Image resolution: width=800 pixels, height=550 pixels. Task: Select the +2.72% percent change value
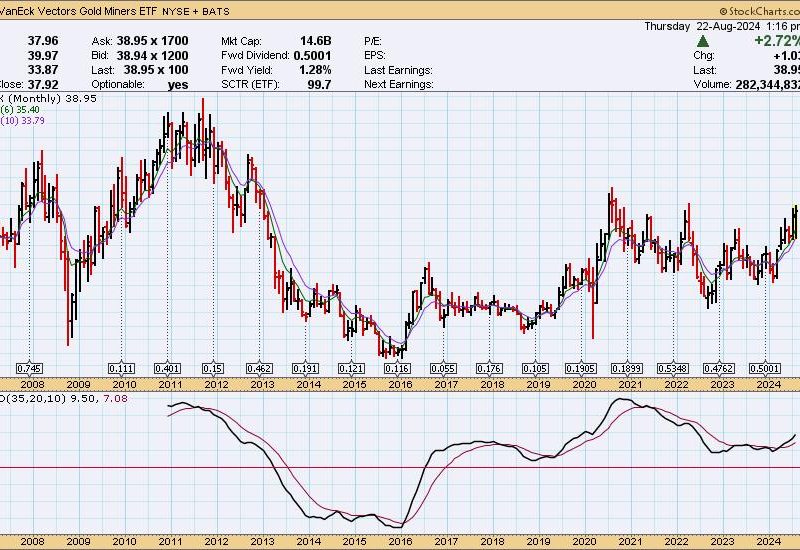click(777, 41)
